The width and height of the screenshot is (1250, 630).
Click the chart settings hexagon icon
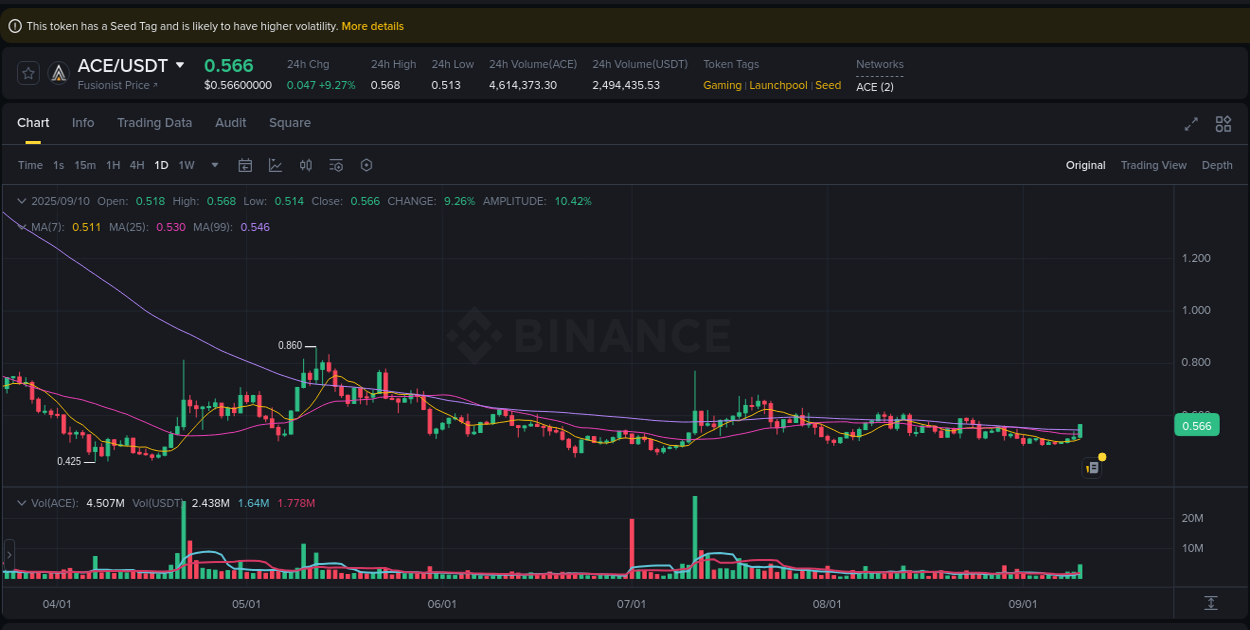click(x=366, y=165)
